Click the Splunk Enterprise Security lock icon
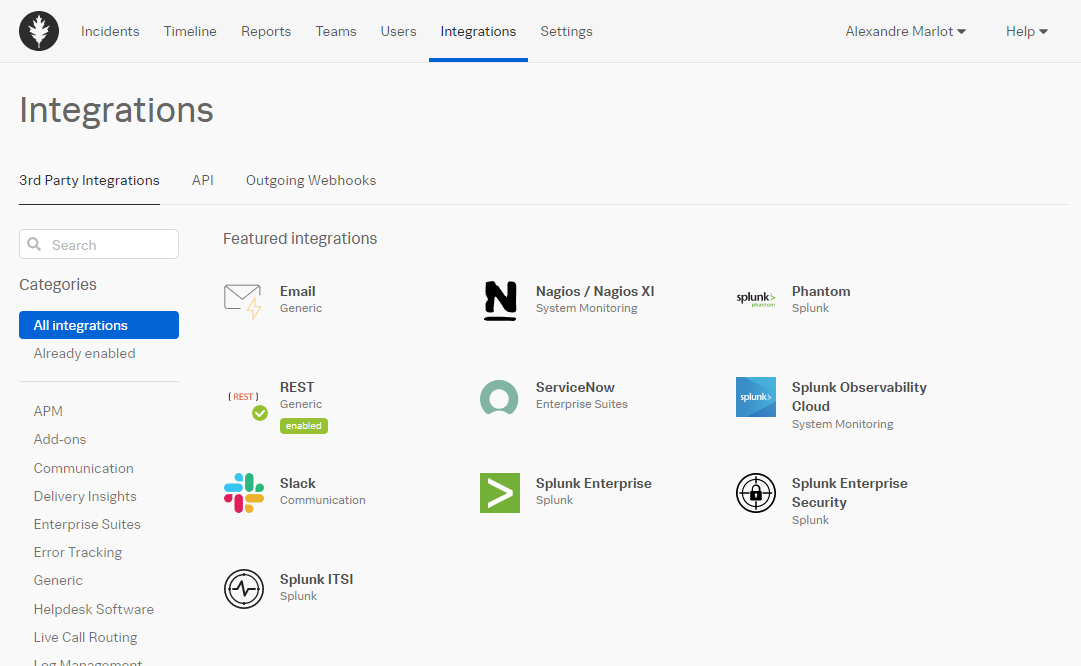1081x666 pixels. [x=756, y=493]
